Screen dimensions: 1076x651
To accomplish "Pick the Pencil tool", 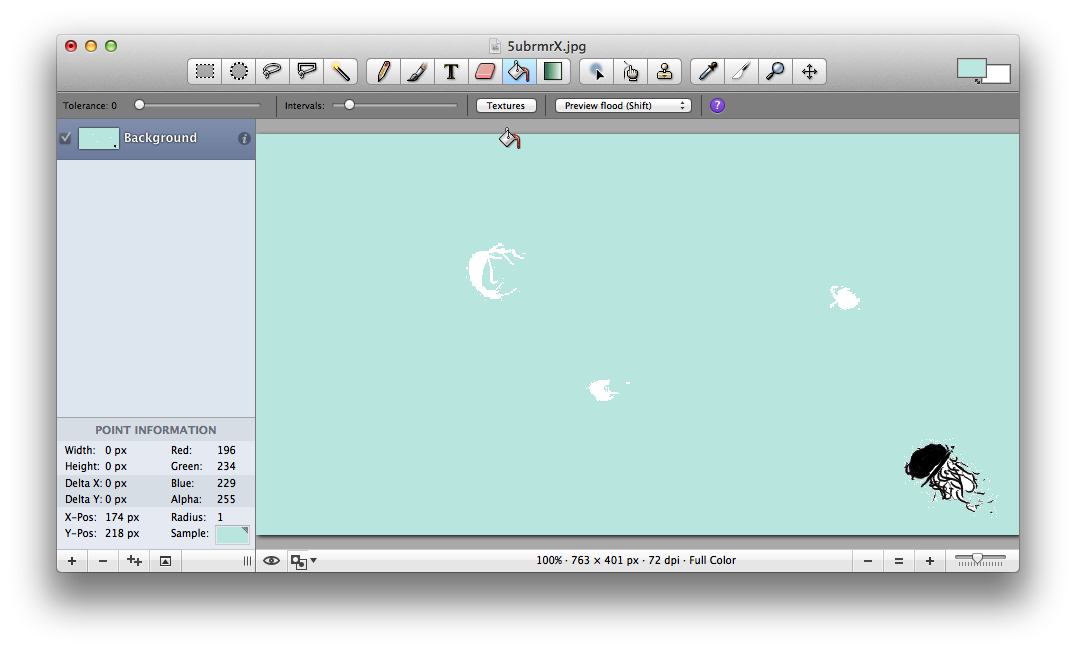I will pos(383,71).
